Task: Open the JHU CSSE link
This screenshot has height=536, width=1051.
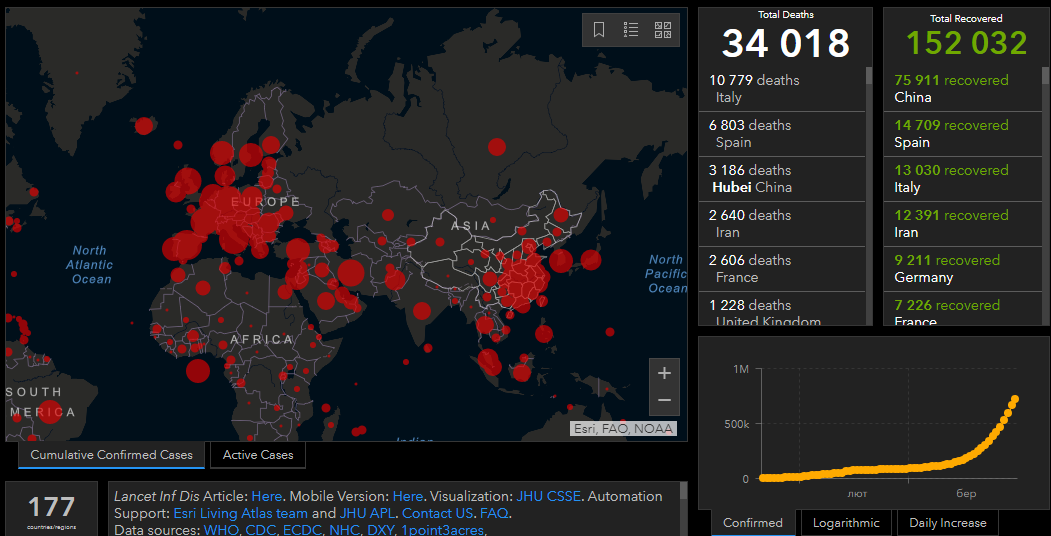Action: point(548,496)
